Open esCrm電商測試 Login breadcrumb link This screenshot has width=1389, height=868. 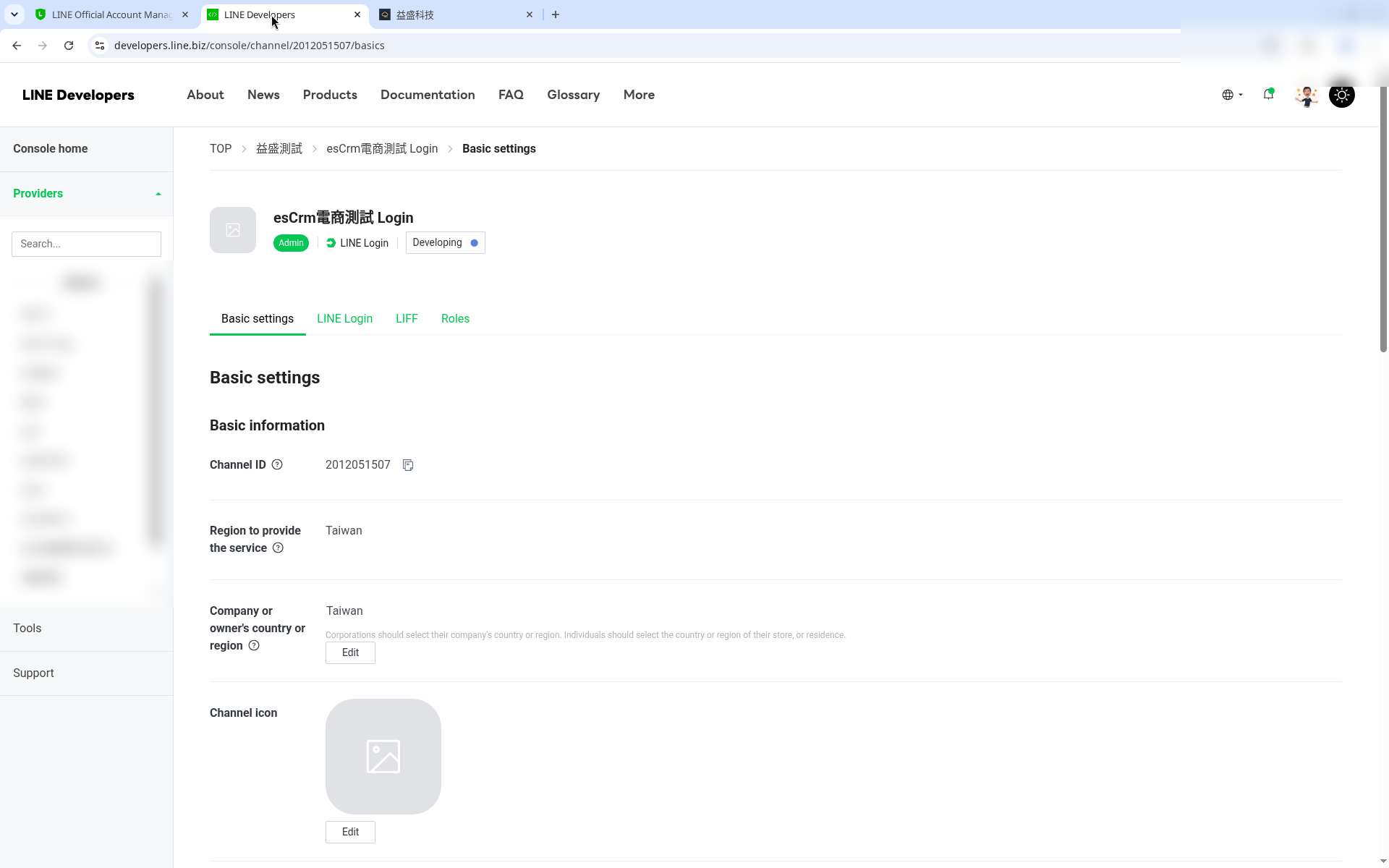[x=382, y=148]
